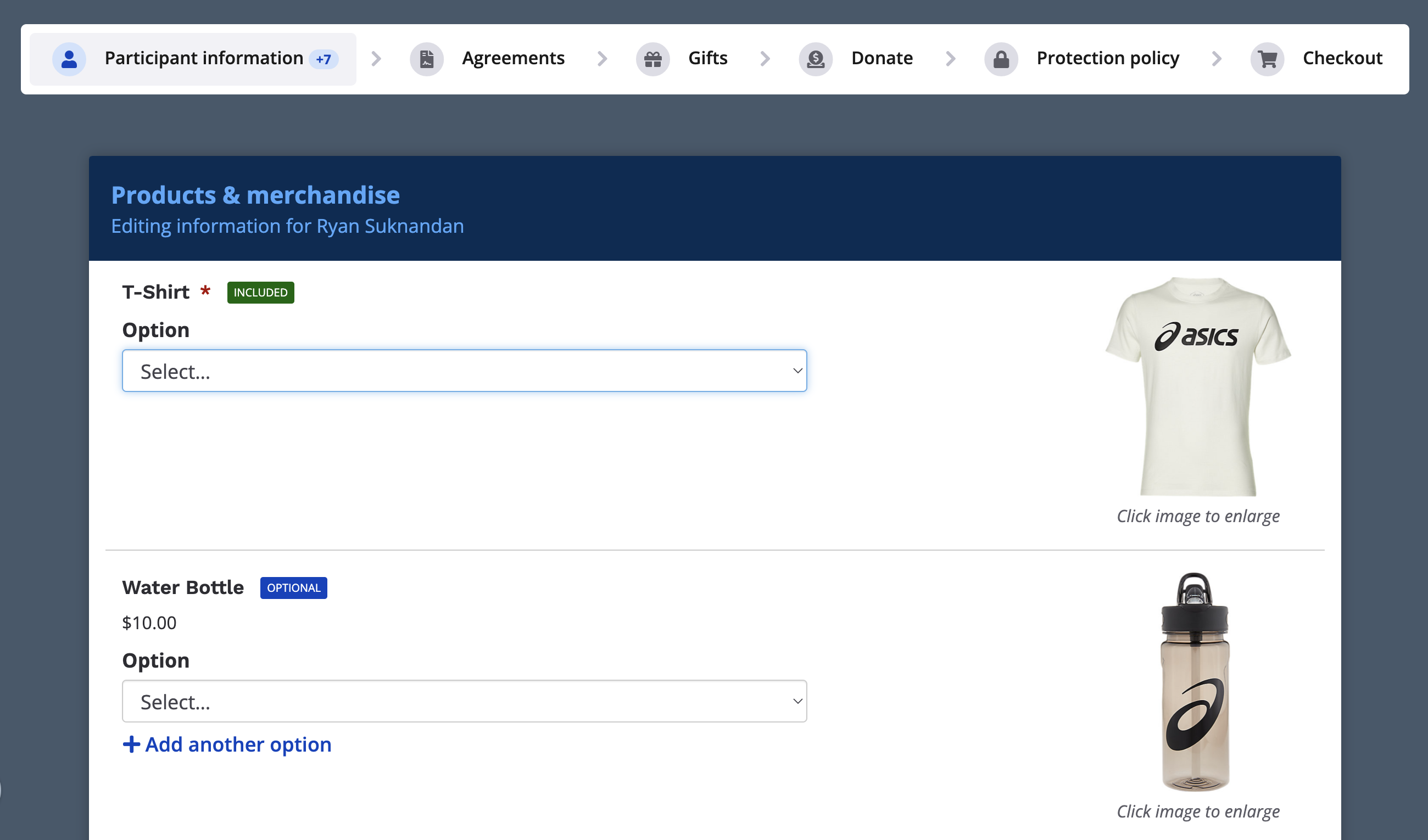The image size is (1428, 840).
Task: Open the Water Bottle option dropdown
Action: [x=464, y=701]
